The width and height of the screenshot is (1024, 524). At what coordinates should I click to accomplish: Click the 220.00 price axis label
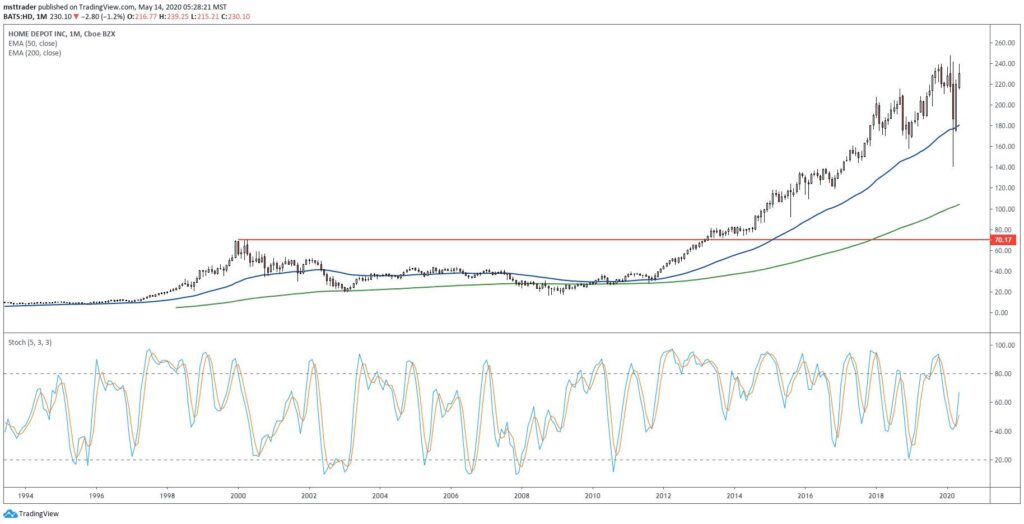pyautogui.click(x=1002, y=84)
